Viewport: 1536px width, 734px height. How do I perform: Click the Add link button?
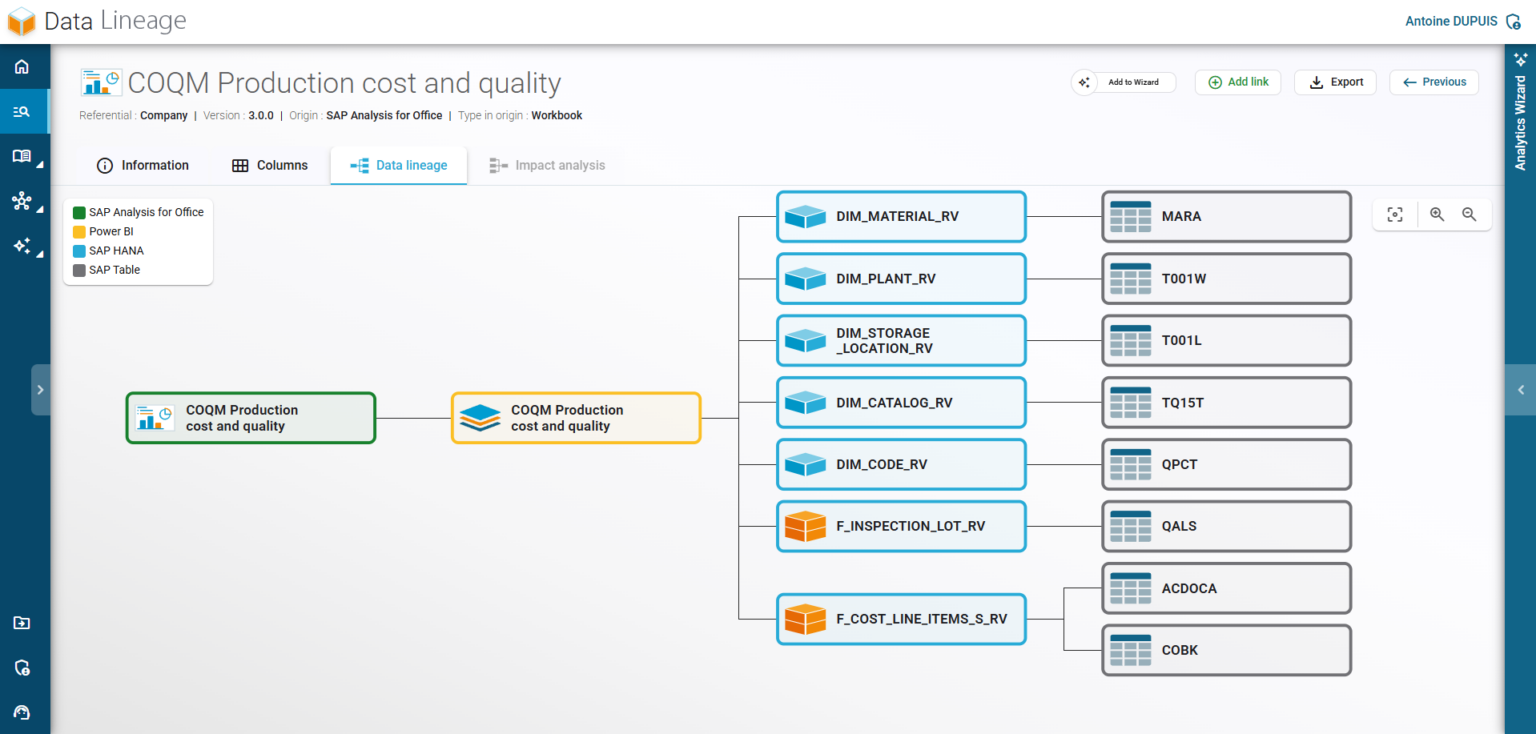pos(1238,82)
